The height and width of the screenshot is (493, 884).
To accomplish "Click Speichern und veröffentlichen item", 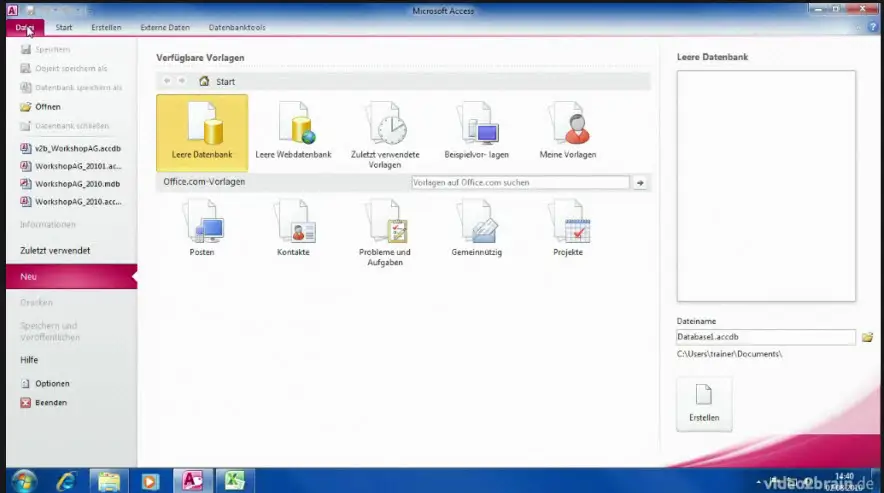I will tap(50, 332).
